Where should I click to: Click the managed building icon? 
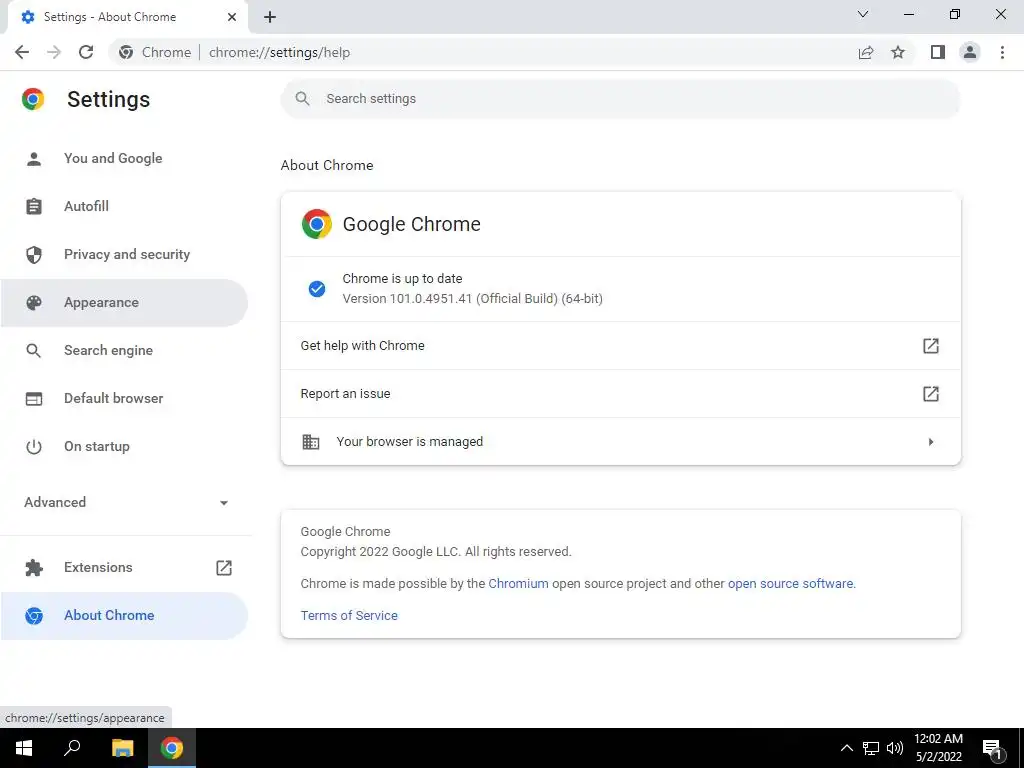tap(311, 441)
